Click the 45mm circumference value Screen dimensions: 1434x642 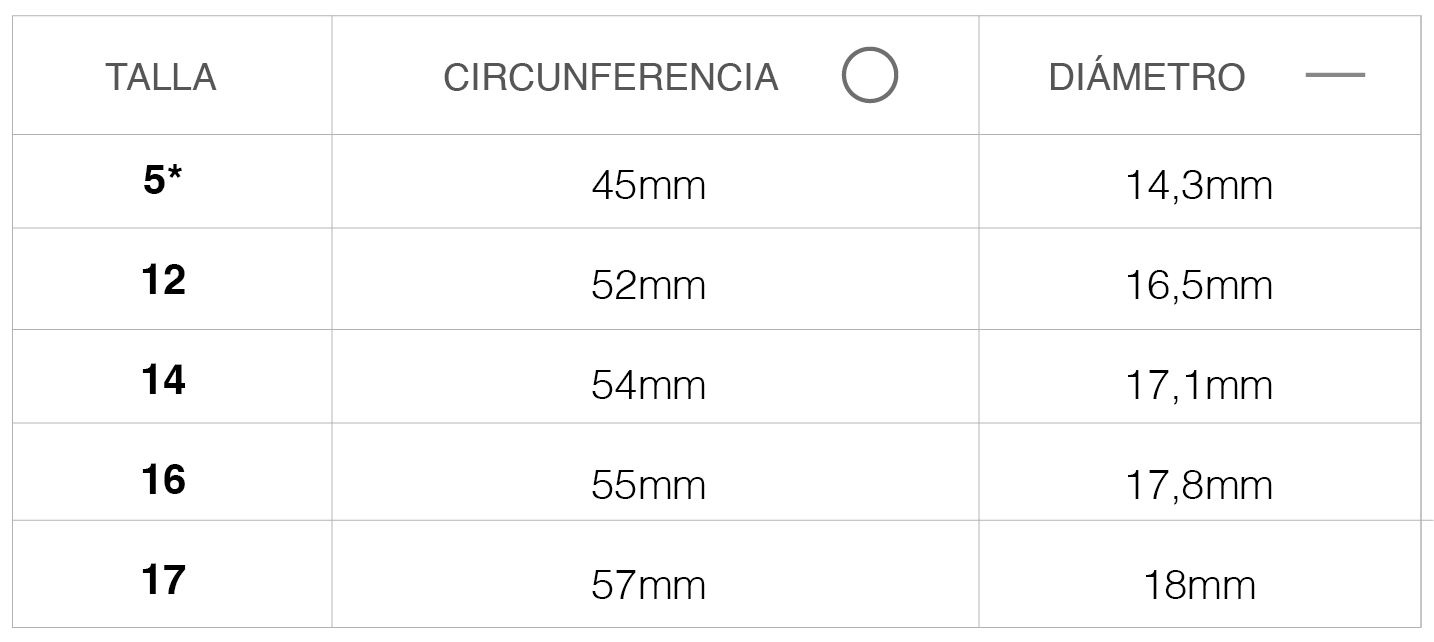(648, 186)
